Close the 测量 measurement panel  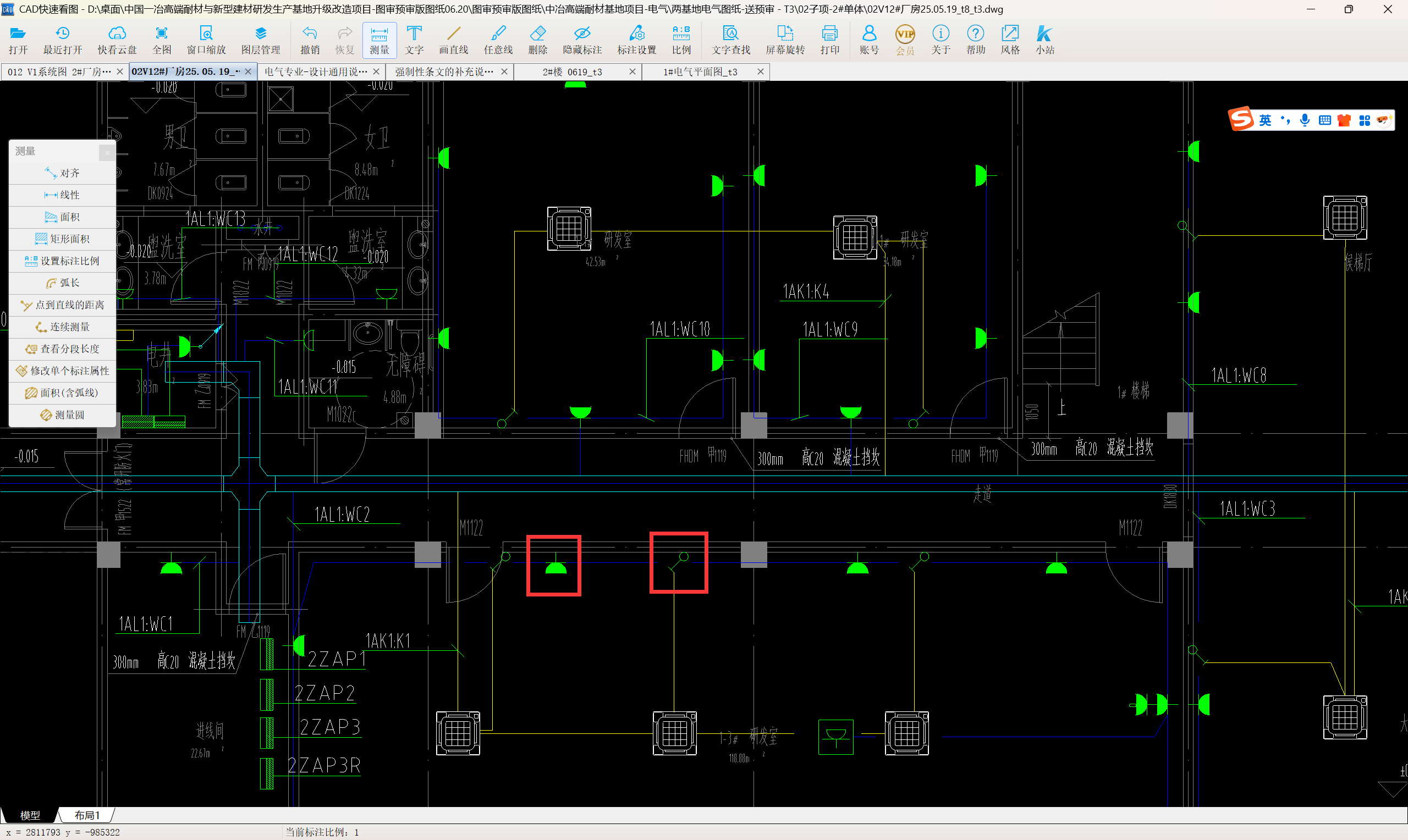[107, 152]
